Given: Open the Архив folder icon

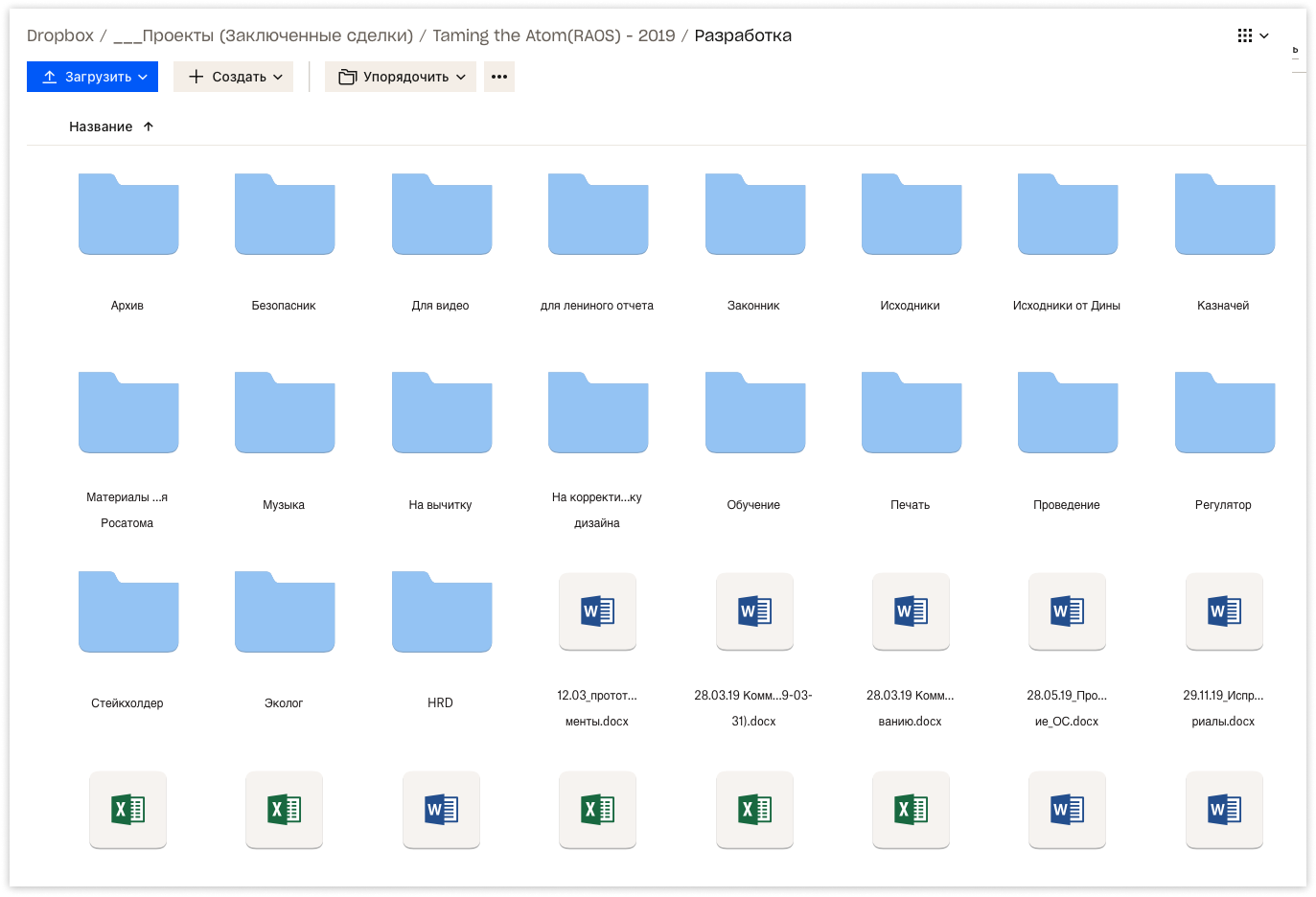Looking at the screenshot, I should tap(128, 214).
